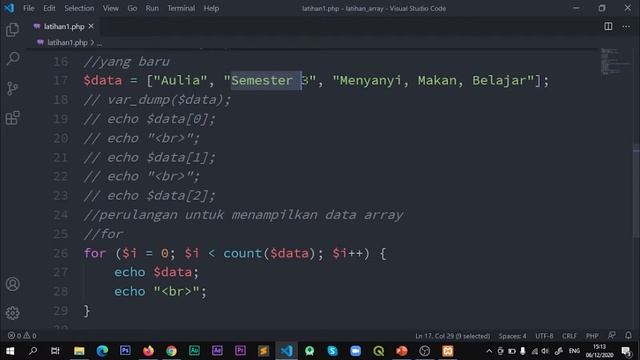The image size is (640, 360).
Task: Open Windows taskbar search
Action: pyautogui.click(x=33, y=351)
